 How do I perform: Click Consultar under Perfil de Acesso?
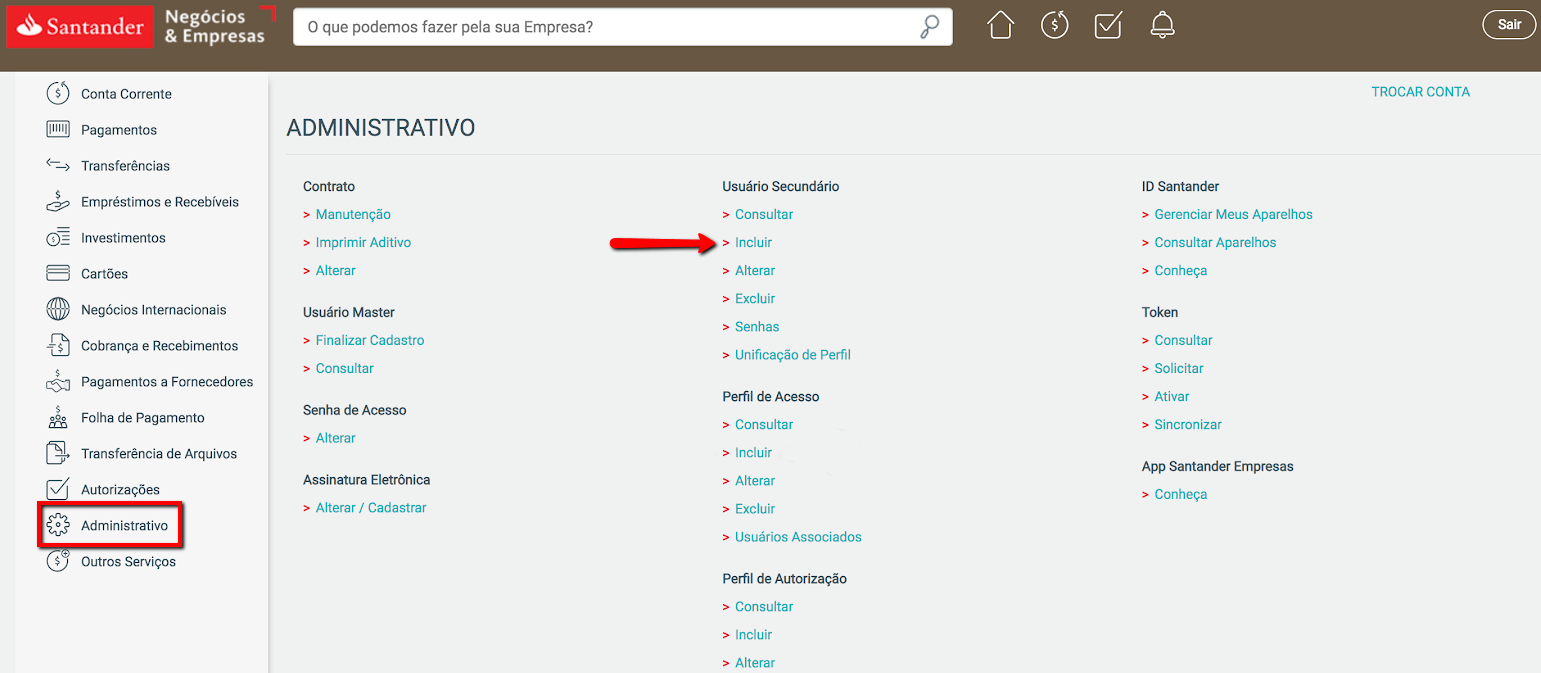(764, 424)
